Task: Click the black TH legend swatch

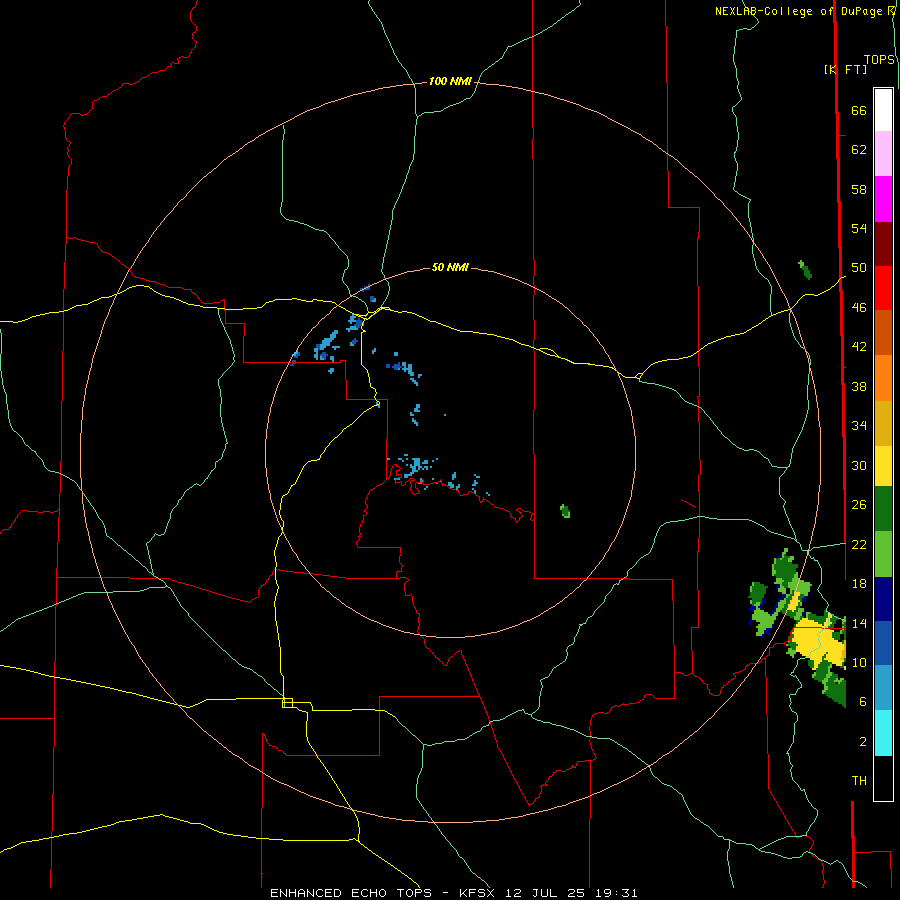Action: pos(883,778)
